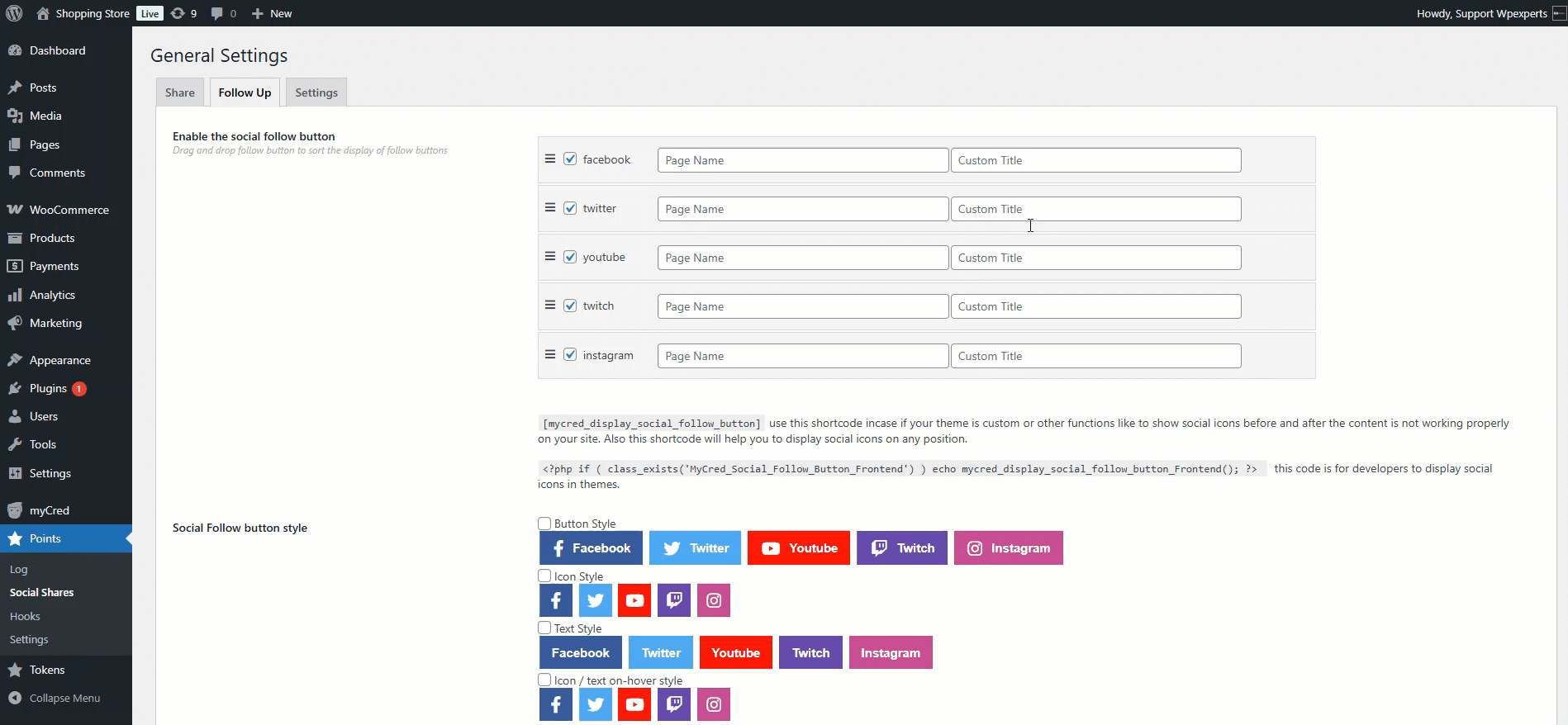The height and width of the screenshot is (725, 1568).
Task: Open the Settings tab in General Settings
Action: pos(316,92)
